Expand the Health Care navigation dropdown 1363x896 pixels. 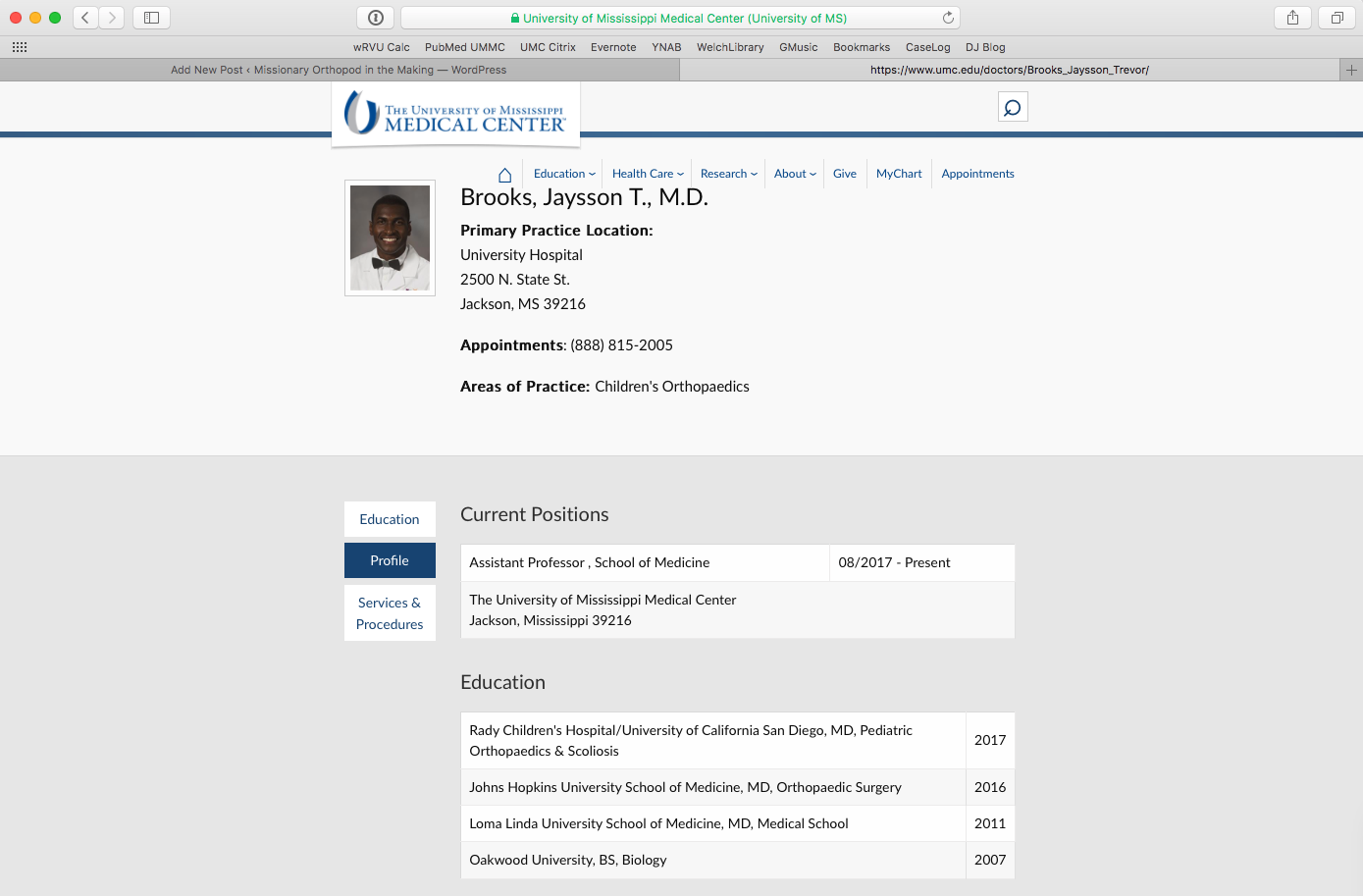(x=648, y=174)
